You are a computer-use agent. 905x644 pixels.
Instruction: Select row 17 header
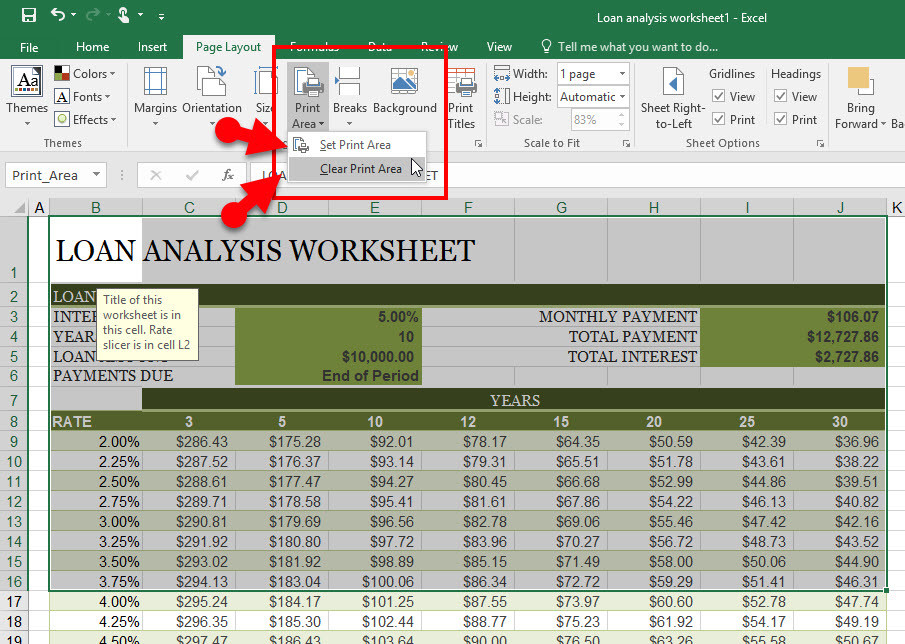[14, 602]
